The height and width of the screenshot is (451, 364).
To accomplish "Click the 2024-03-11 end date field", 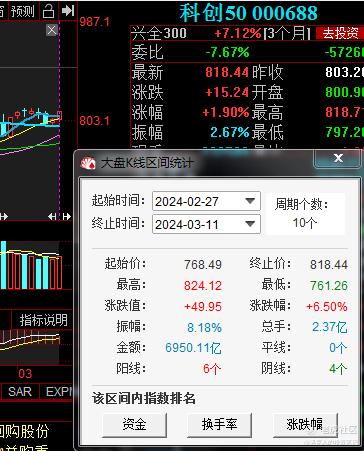I will click(206, 224).
